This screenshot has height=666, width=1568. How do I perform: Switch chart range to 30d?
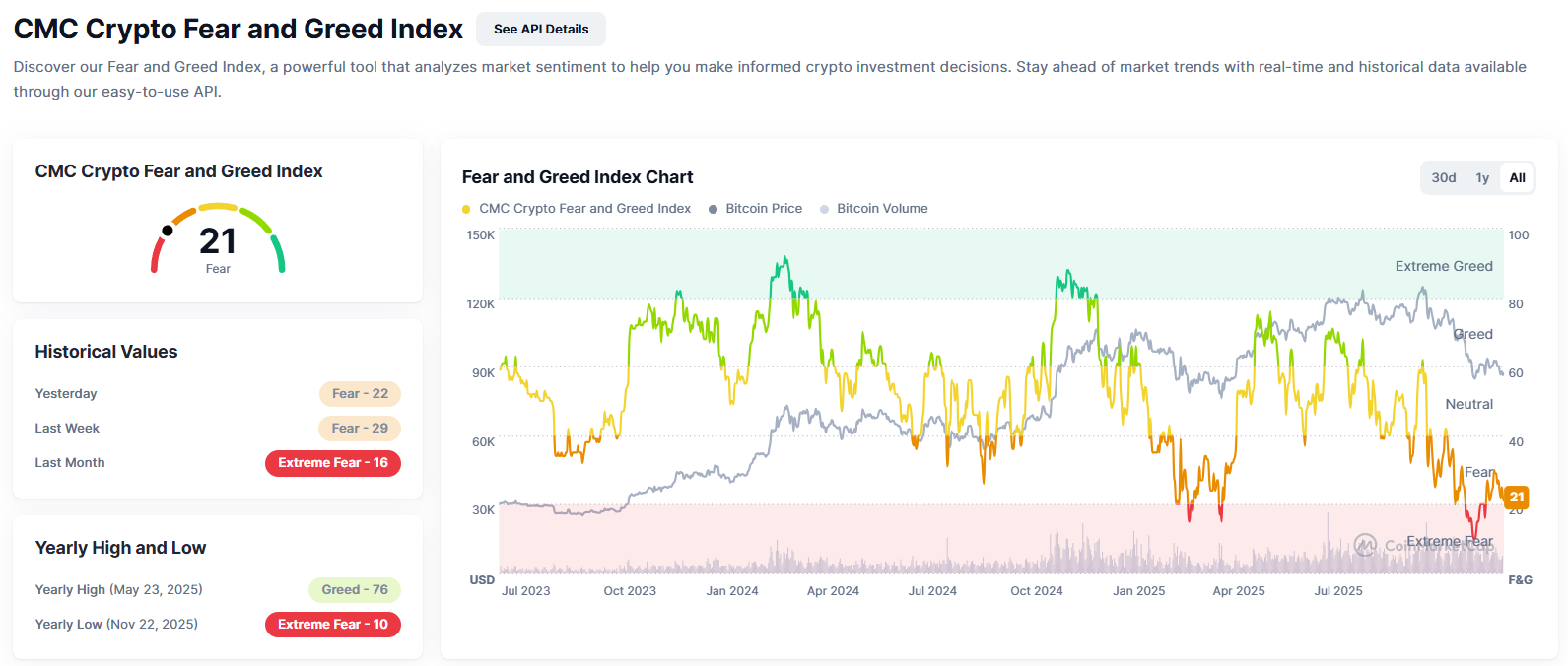tap(1443, 178)
